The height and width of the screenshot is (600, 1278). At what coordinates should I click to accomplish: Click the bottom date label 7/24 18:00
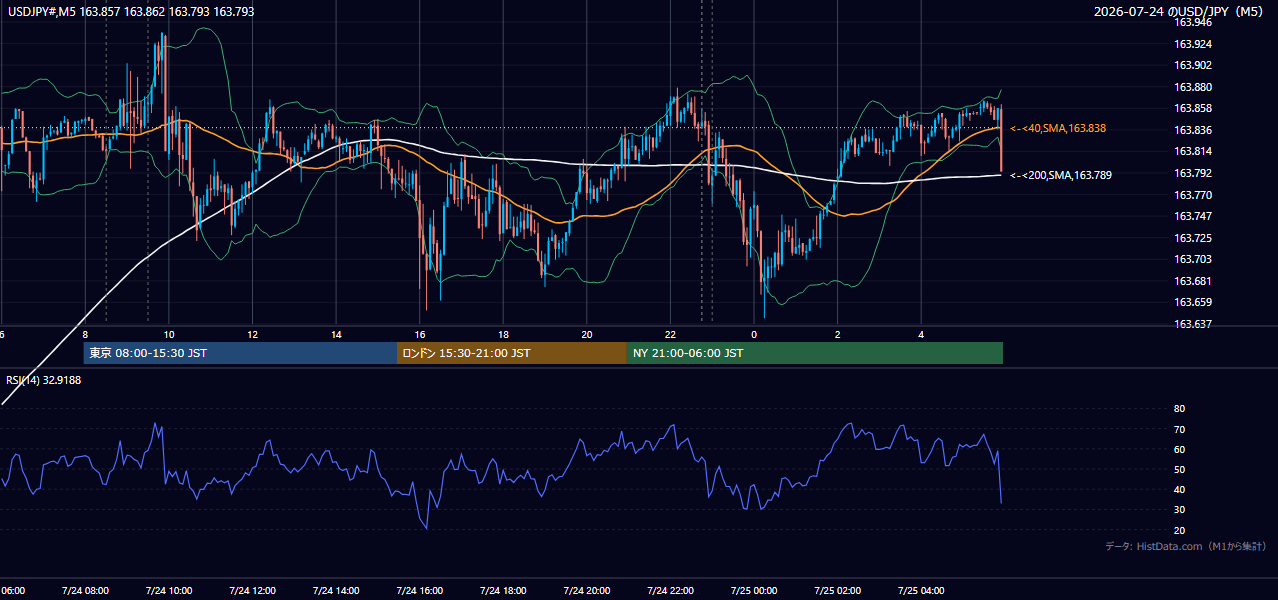(x=503, y=590)
